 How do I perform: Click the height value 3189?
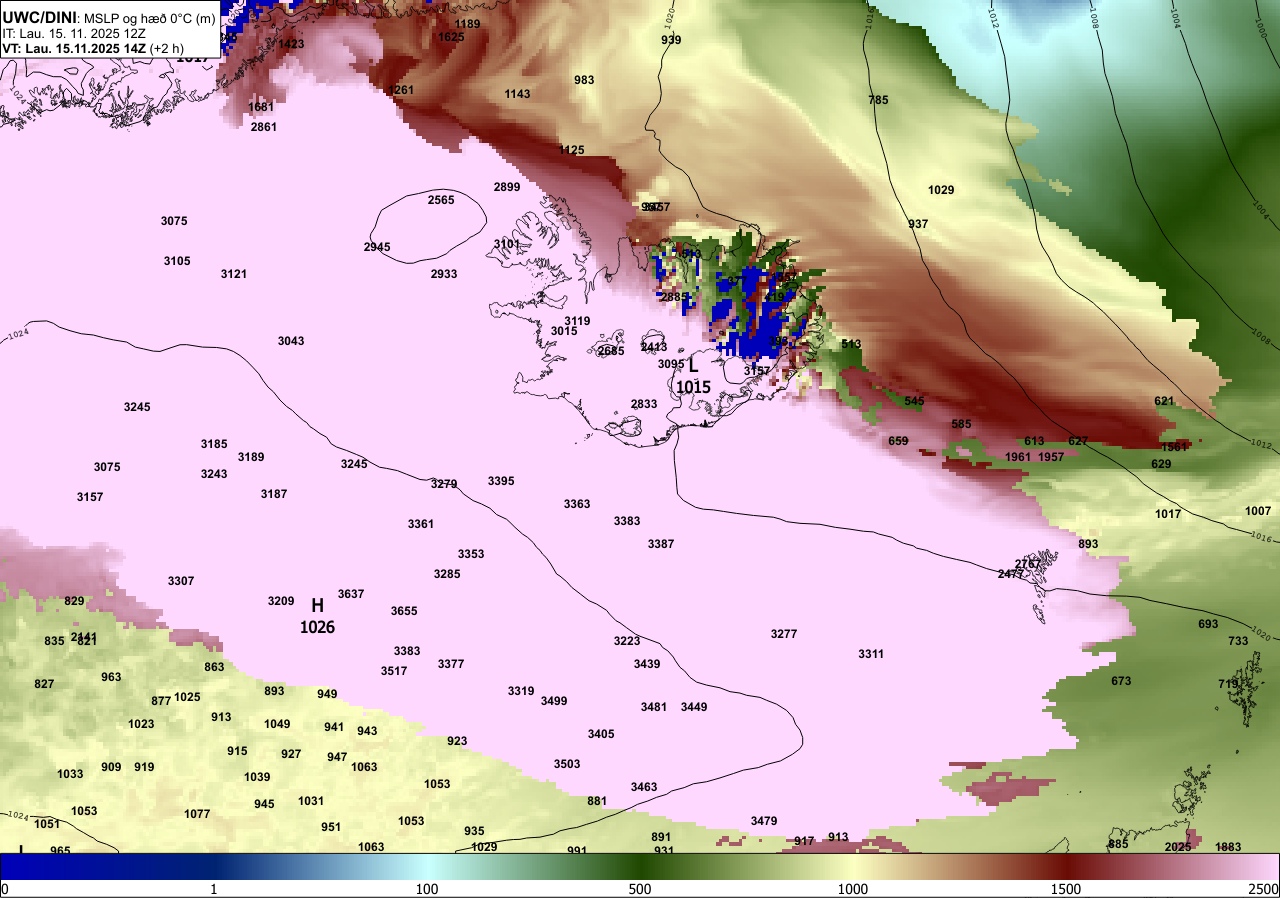pos(251,457)
